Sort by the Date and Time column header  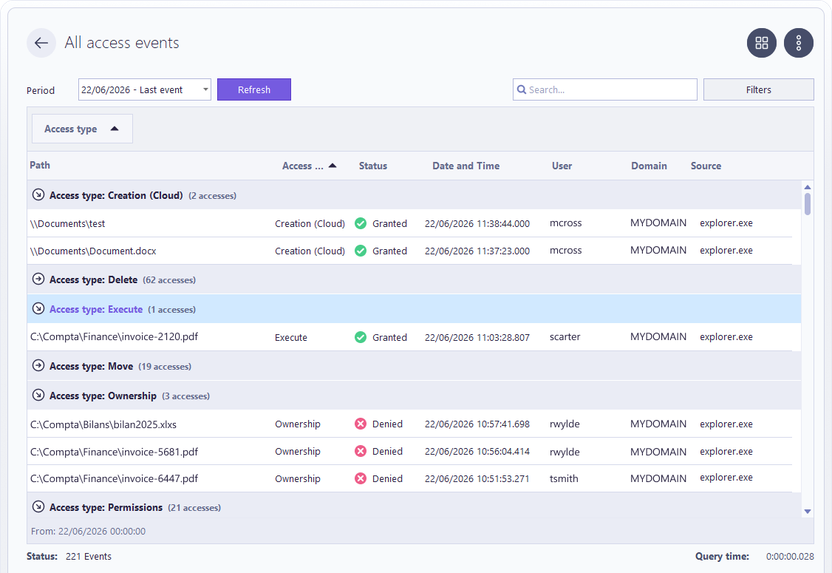tap(465, 166)
